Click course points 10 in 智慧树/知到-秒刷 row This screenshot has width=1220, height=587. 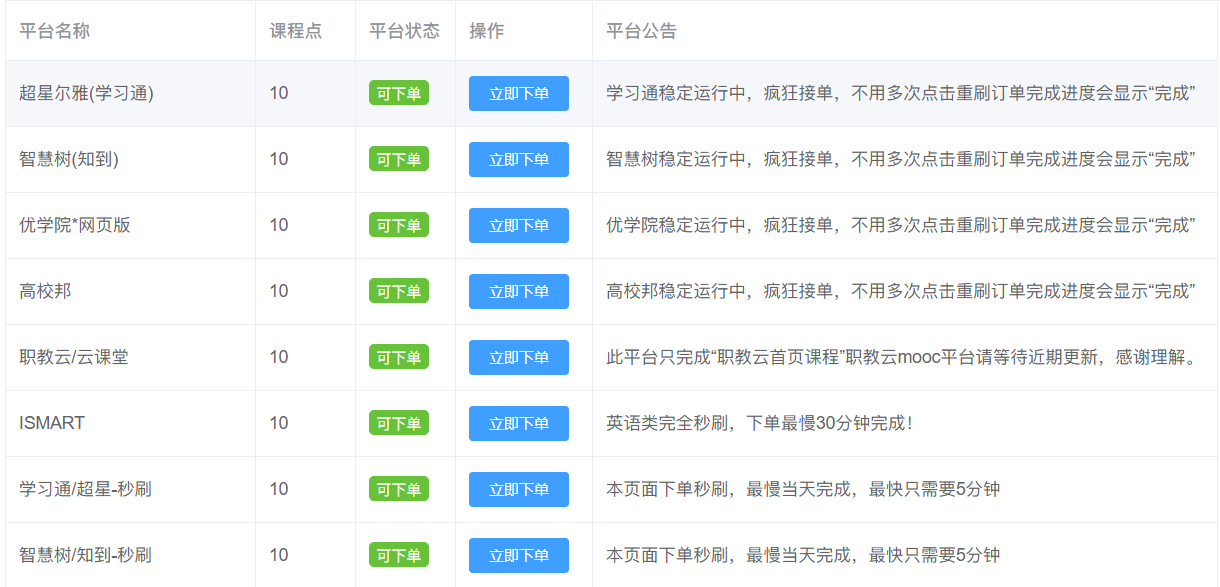pyautogui.click(x=279, y=555)
